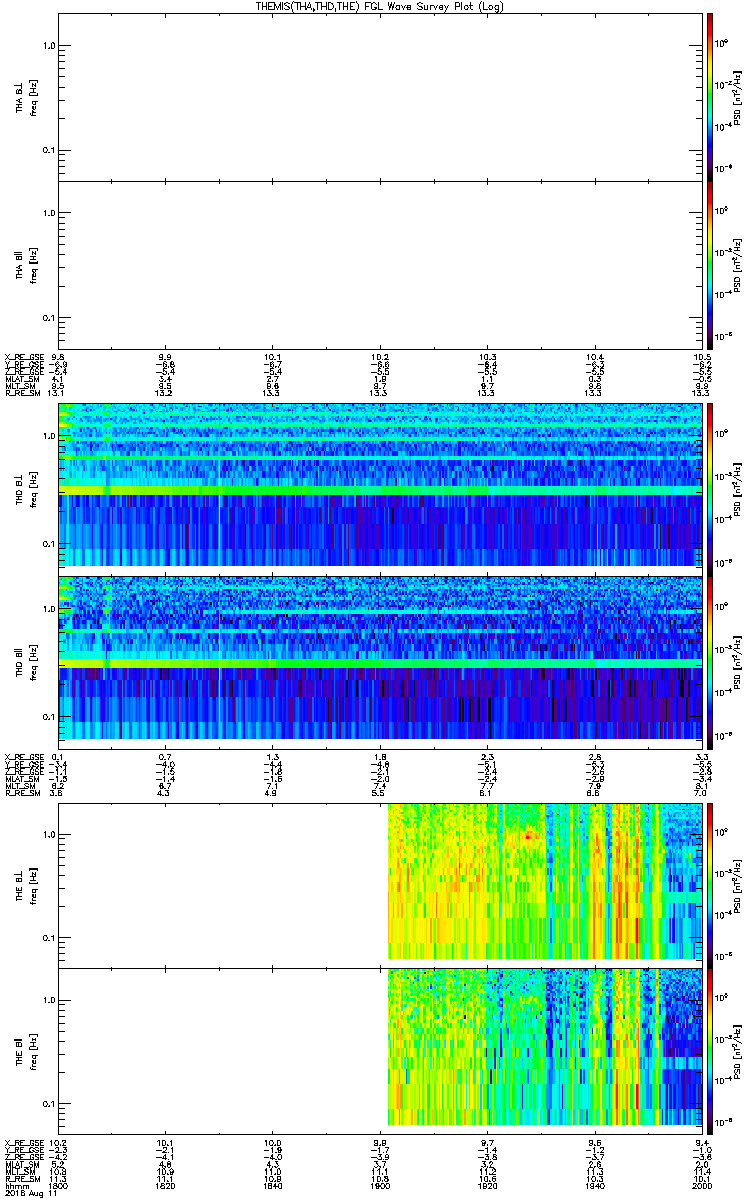Click the 1920 time tick label

click(x=488, y=1185)
